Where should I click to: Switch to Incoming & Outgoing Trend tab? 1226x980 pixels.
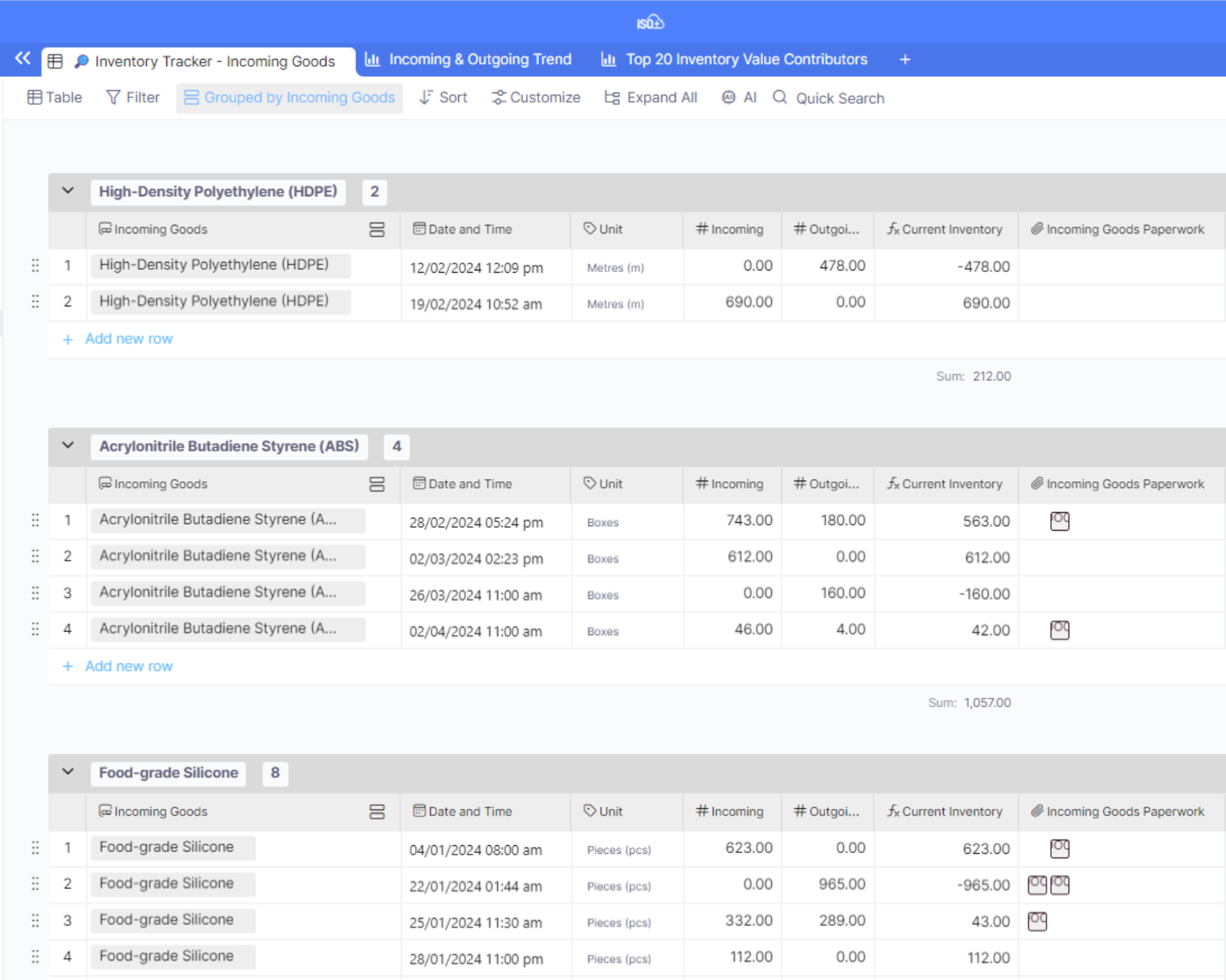(x=469, y=60)
